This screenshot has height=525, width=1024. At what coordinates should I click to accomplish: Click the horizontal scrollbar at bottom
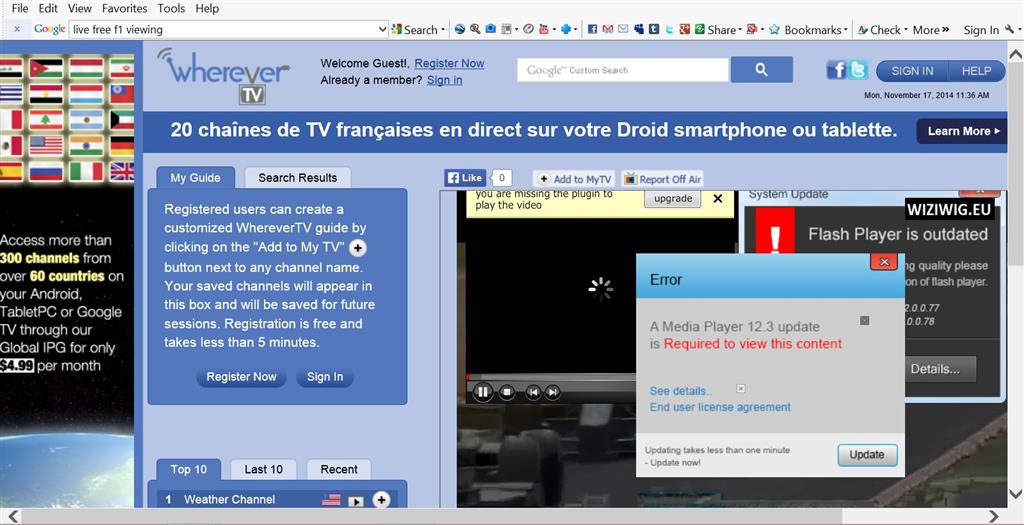click(432, 517)
